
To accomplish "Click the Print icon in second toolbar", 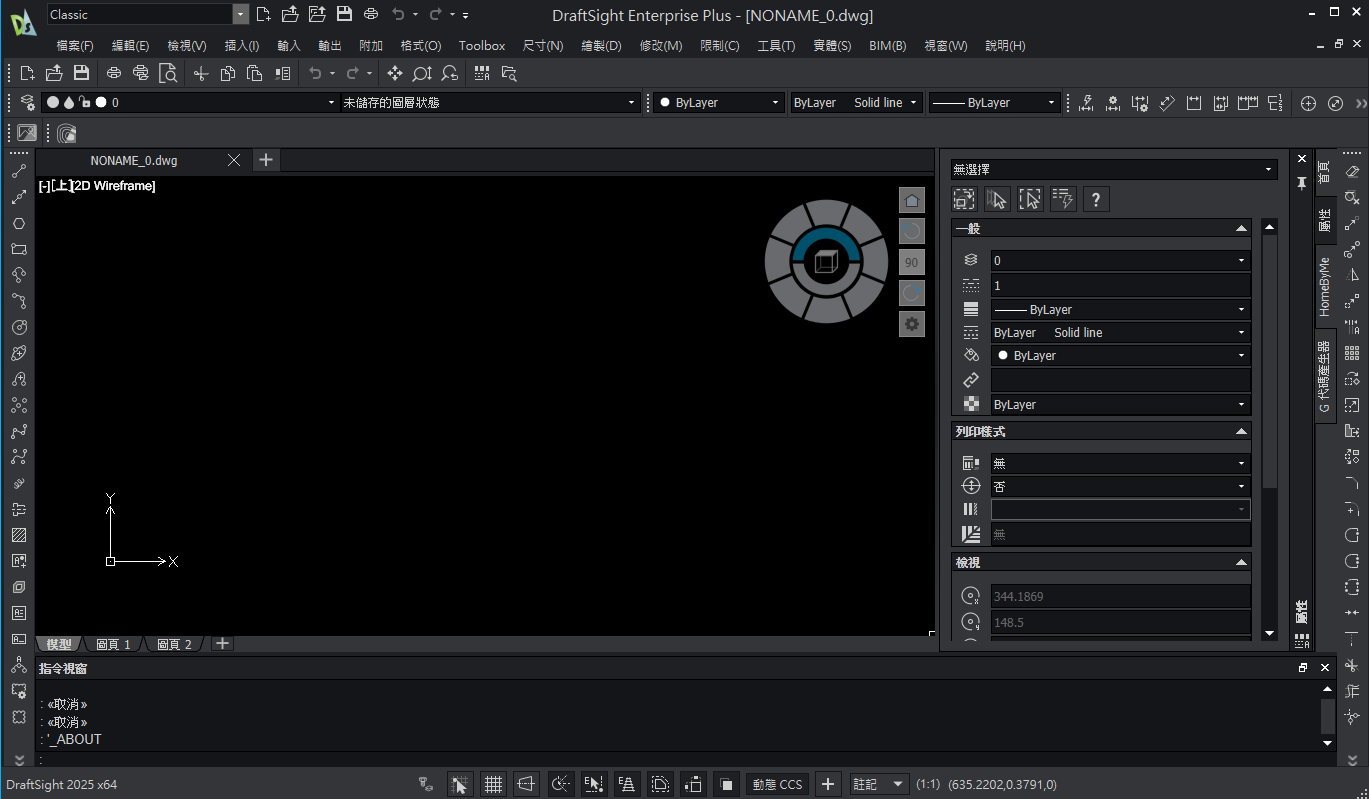I will click(x=114, y=73).
